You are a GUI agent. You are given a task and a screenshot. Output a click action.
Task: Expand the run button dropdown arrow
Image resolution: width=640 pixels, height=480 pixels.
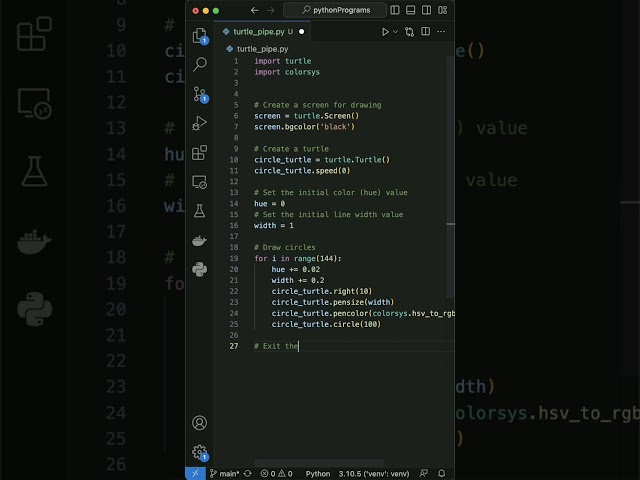point(395,32)
